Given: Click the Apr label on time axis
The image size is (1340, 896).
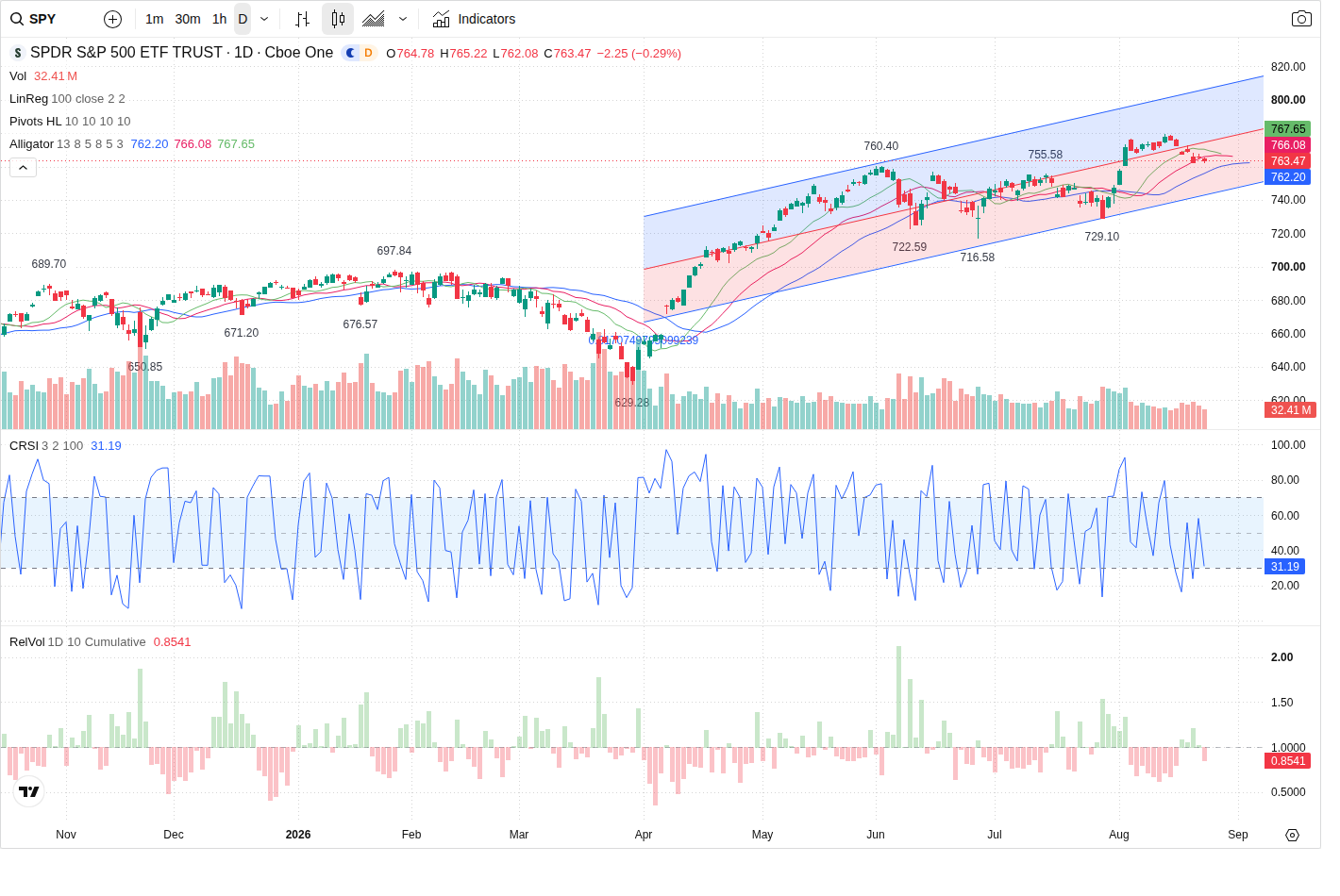Looking at the screenshot, I should click(x=644, y=835).
